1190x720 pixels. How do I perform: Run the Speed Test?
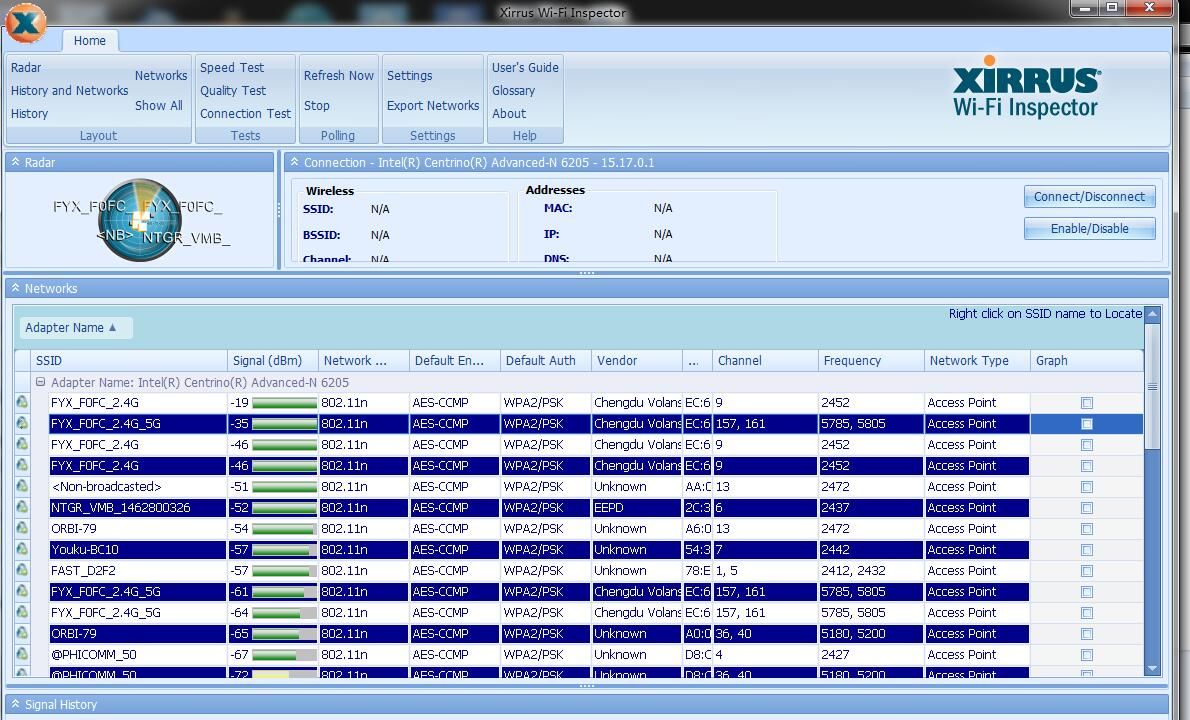[231, 68]
